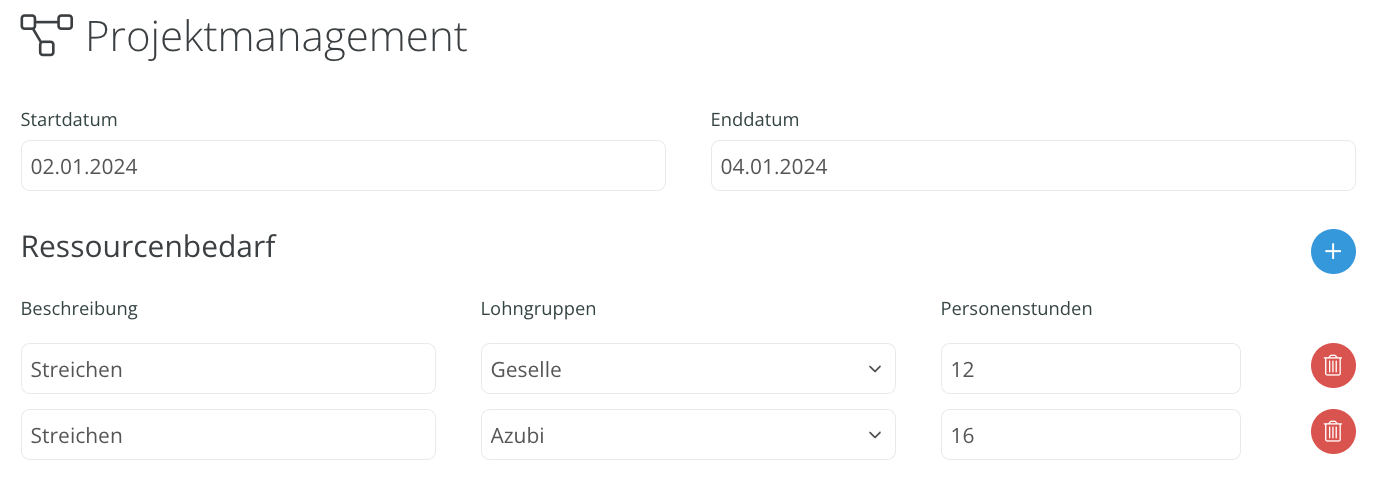Select the Personenstunden field containing 12
Image resolution: width=1376 pixels, height=486 pixels.
[1091, 369]
